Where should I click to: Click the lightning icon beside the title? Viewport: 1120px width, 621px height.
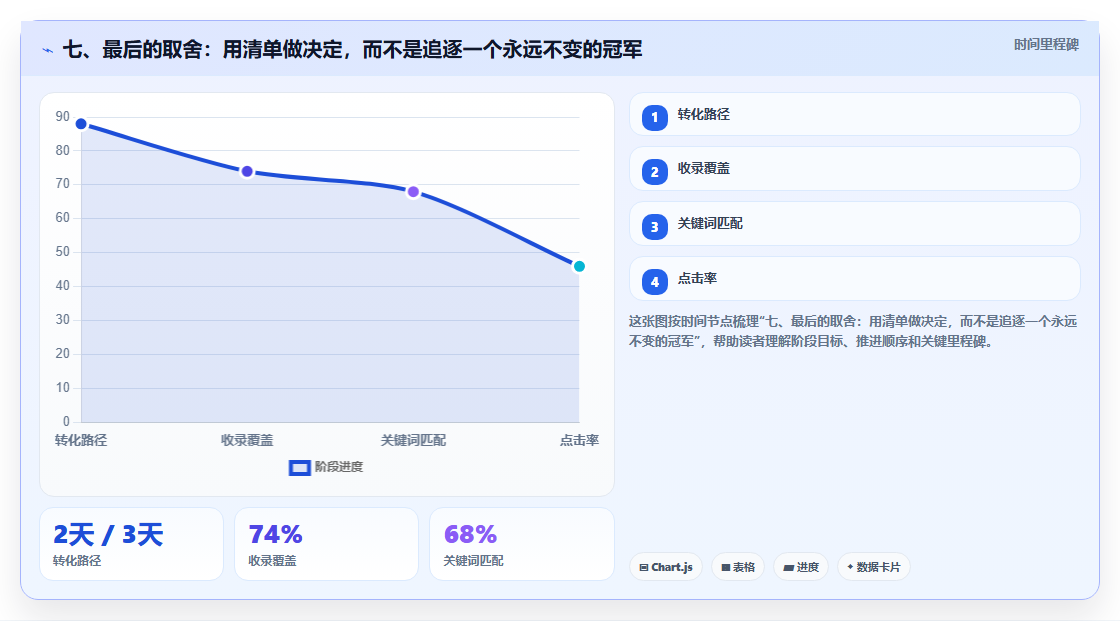click(48, 51)
